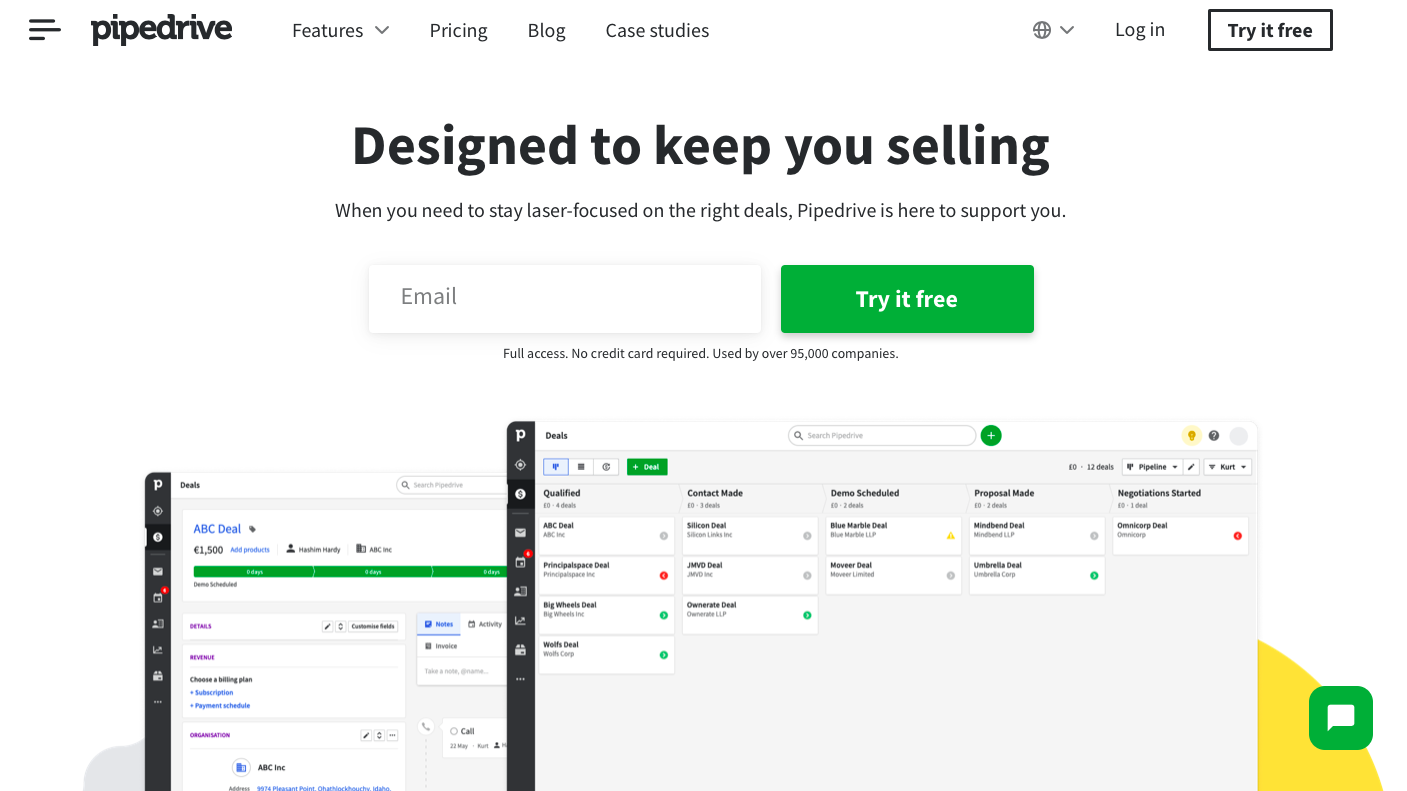Open calendar Activities icon in Deals board sidebar
Image resolution: width=1407 pixels, height=791 pixels.
click(x=520, y=562)
